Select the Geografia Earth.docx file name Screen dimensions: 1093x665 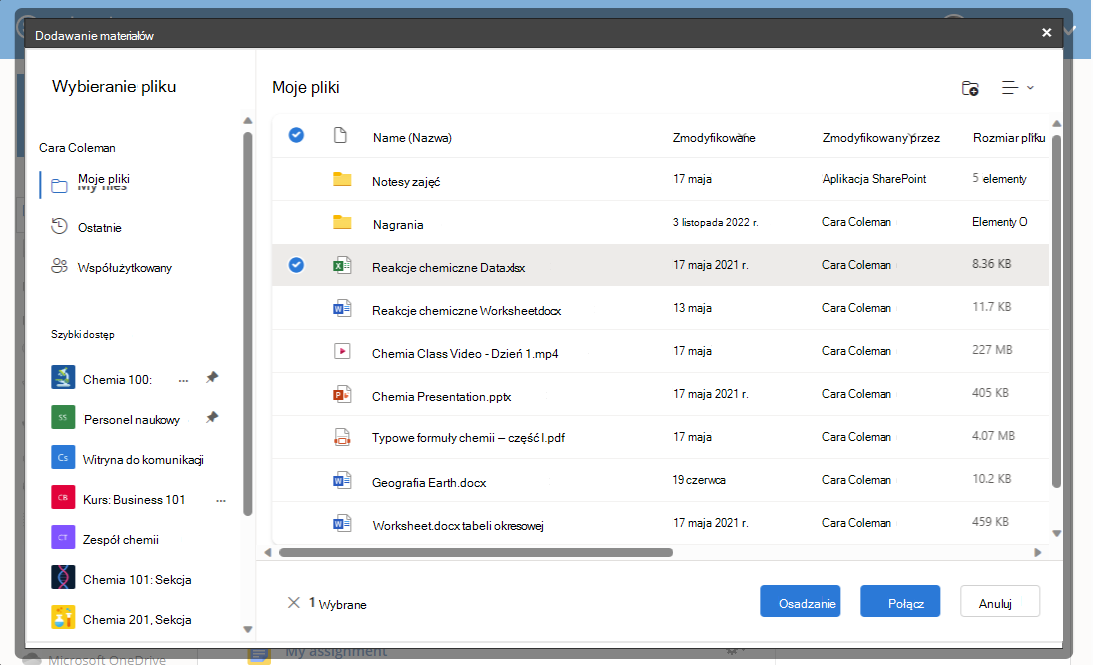429,483
